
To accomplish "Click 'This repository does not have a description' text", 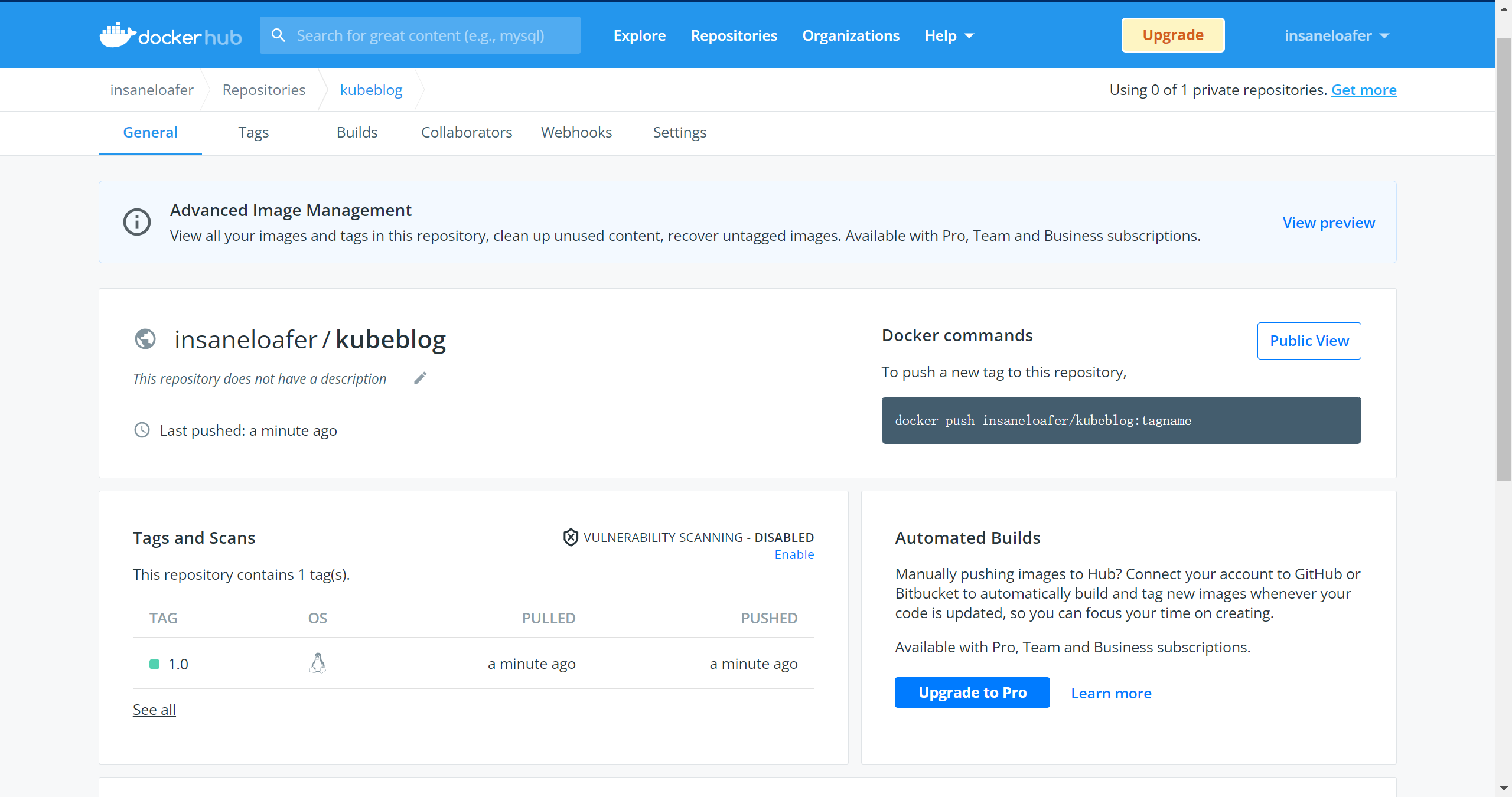I will click(x=260, y=378).
